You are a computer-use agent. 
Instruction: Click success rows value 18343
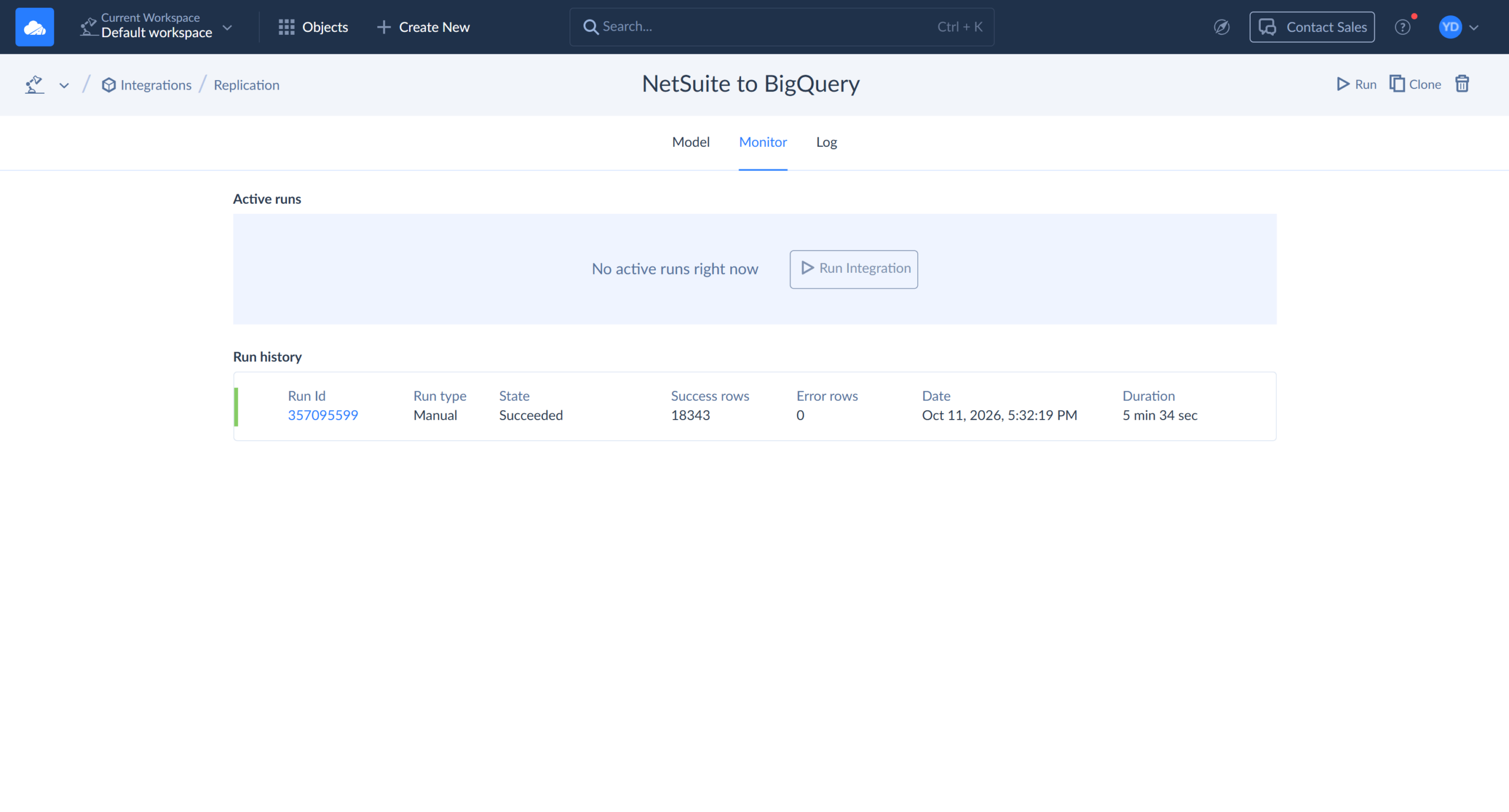[690, 415]
